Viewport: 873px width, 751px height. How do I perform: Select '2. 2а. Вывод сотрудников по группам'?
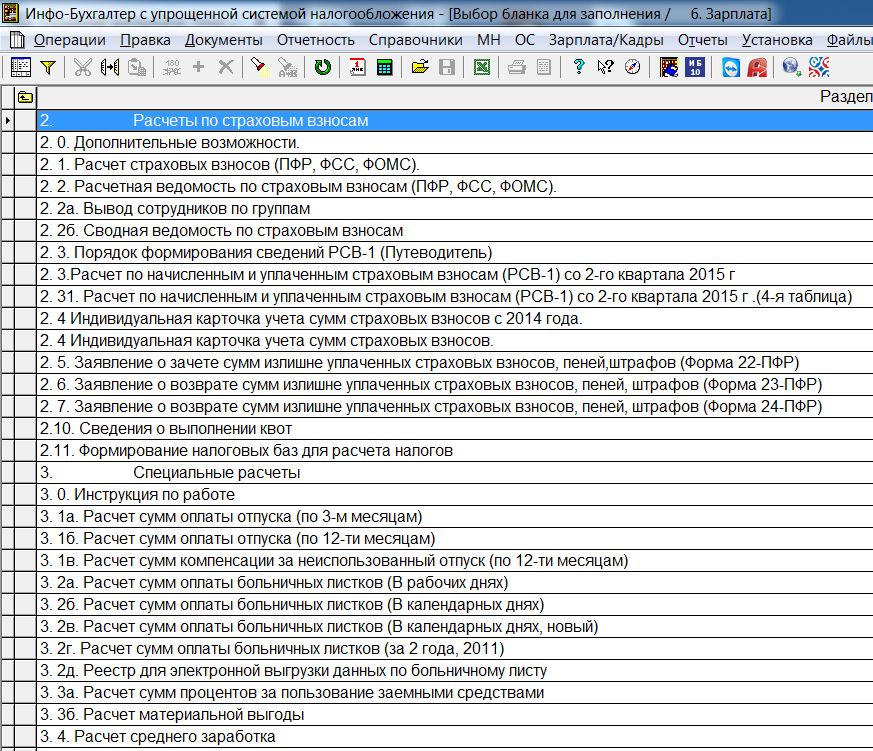click(x=455, y=209)
